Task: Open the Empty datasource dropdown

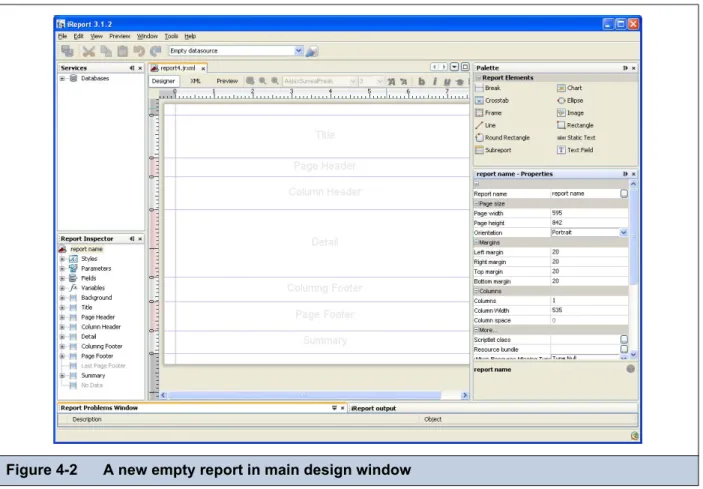Action: tap(299, 51)
